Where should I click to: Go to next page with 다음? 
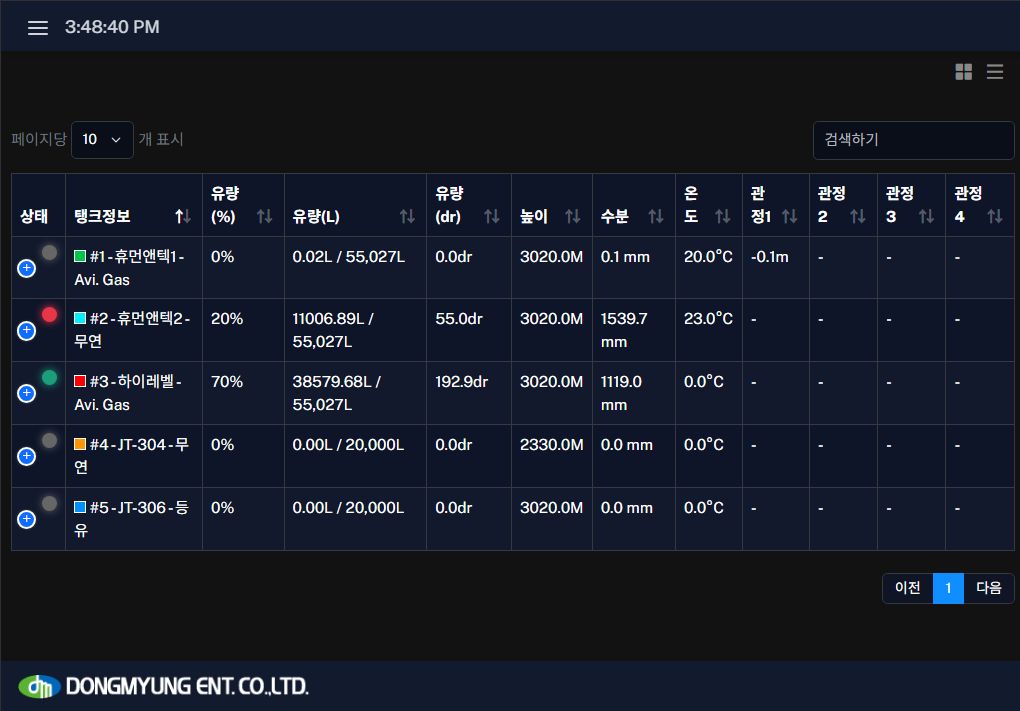pos(989,589)
